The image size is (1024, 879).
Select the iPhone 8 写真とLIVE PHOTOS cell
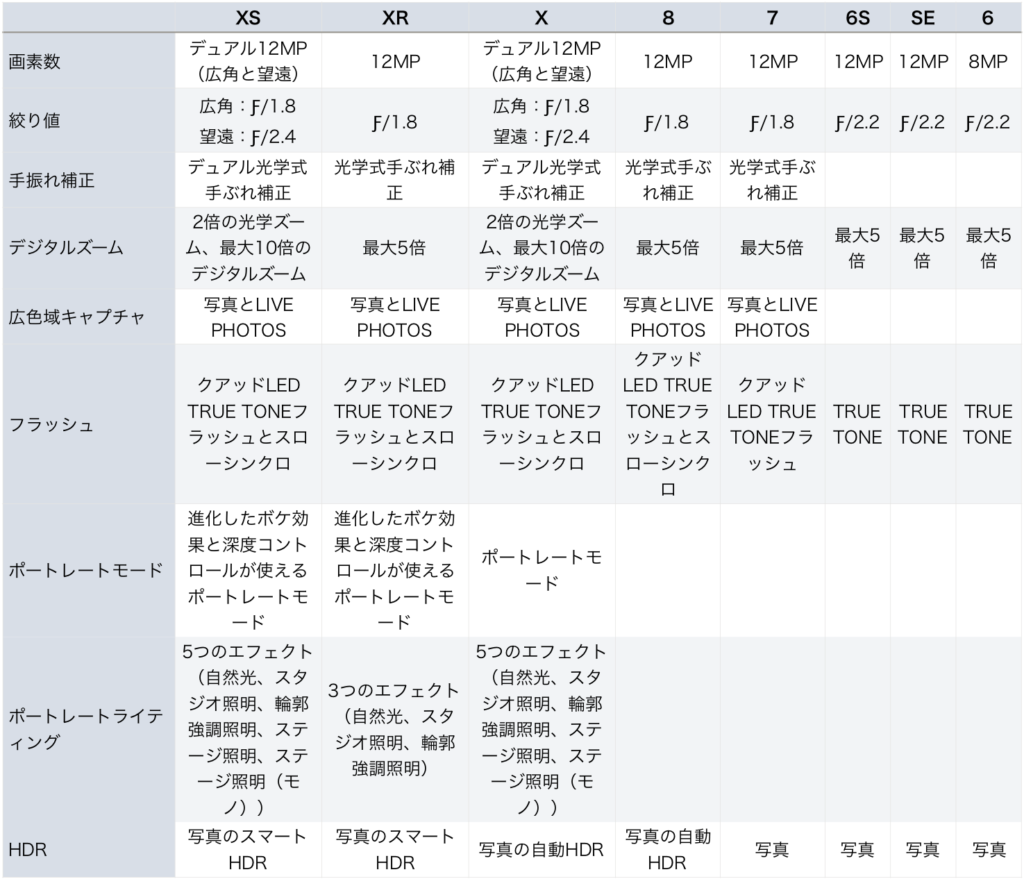[667, 317]
